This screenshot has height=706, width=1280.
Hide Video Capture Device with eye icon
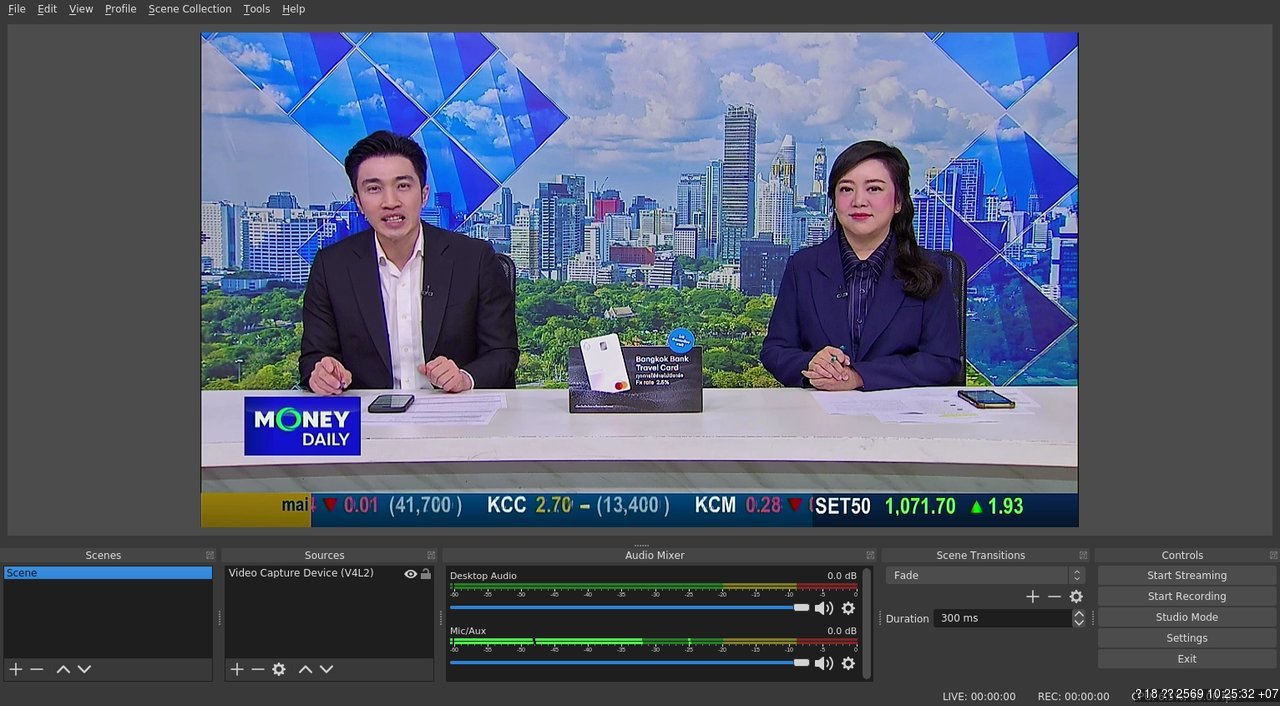[410, 574]
